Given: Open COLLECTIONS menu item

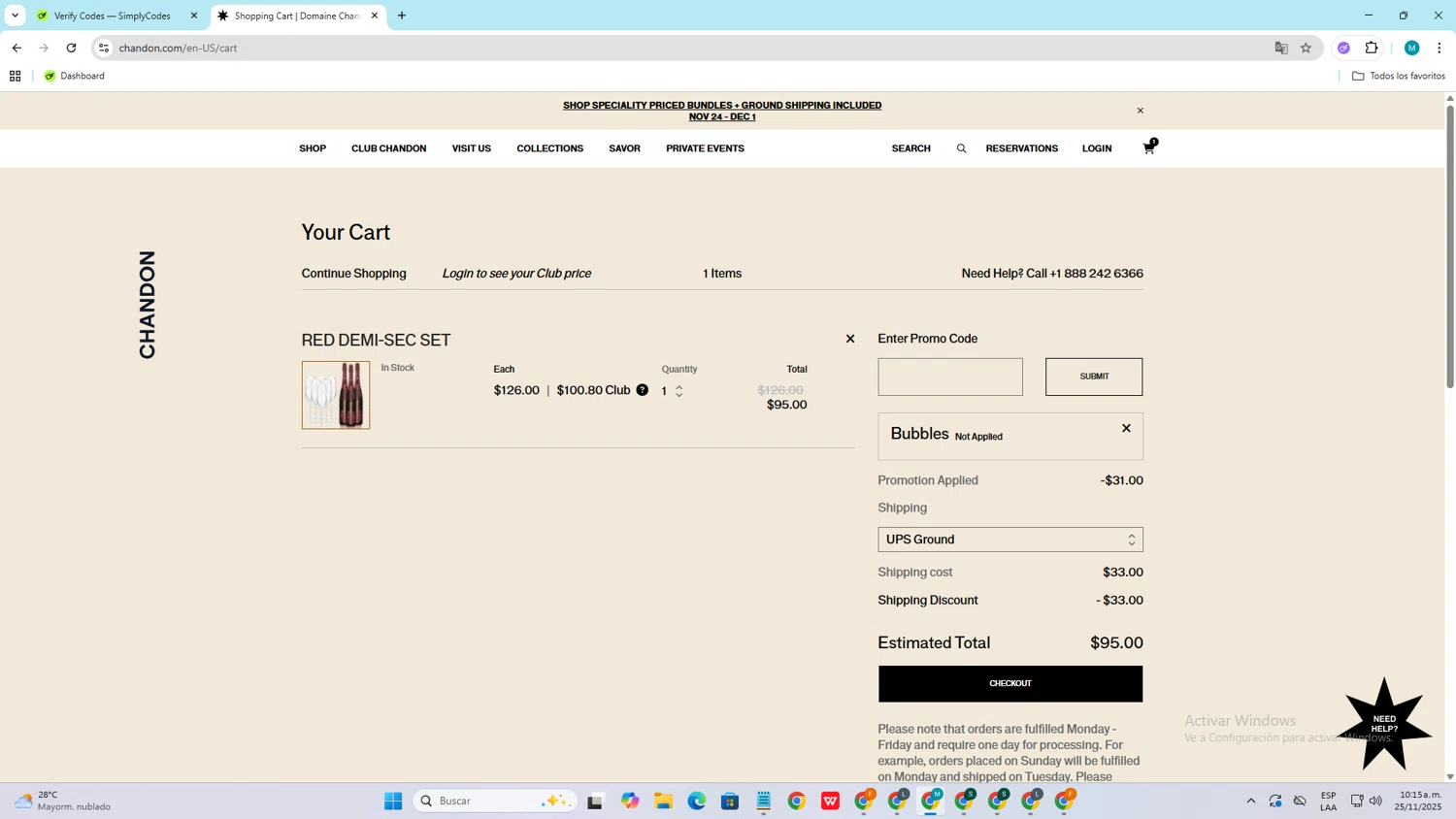Looking at the screenshot, I should 550,148.
